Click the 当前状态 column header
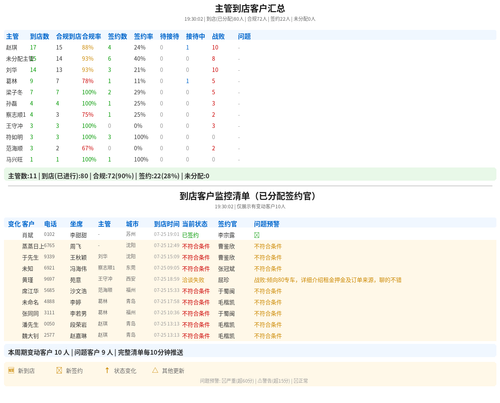 [195, 224]
